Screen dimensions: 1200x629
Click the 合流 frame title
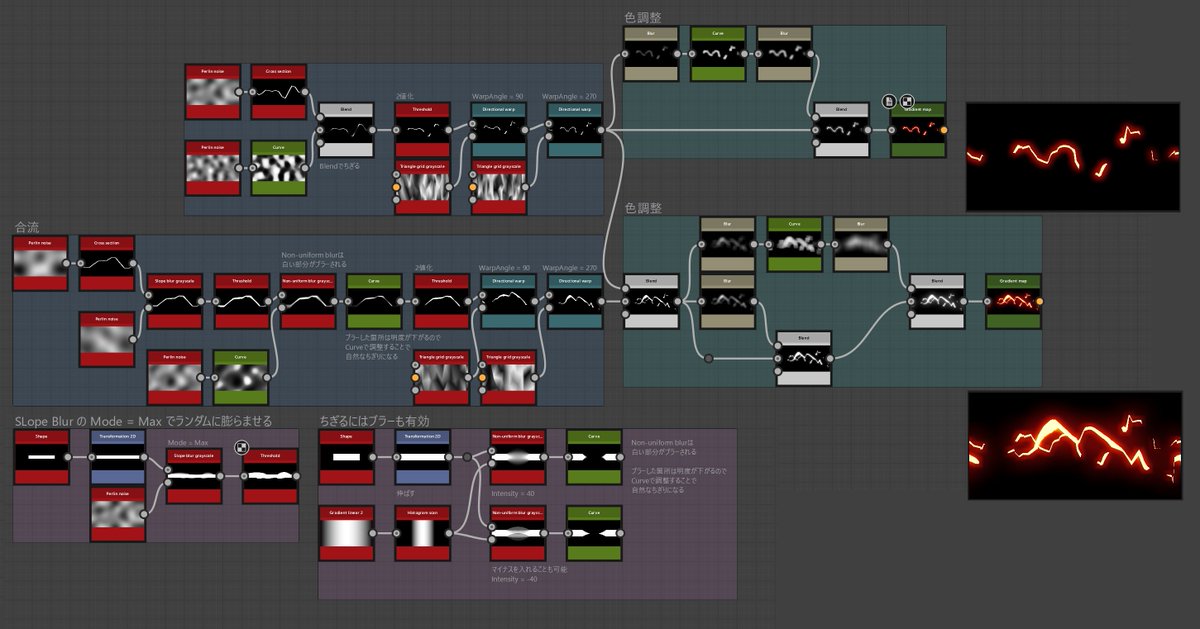(27, 227)
